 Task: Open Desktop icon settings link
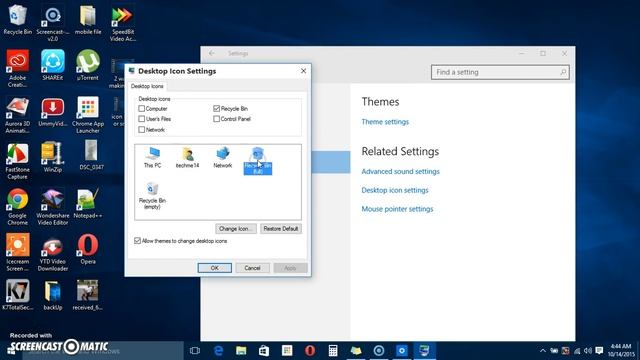395,190
